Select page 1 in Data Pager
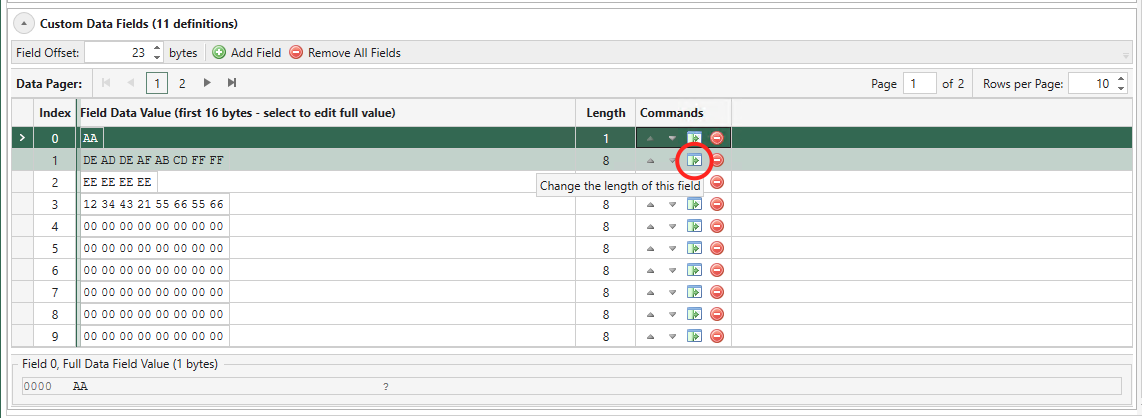1142x418 pixels. click(156, 84)
